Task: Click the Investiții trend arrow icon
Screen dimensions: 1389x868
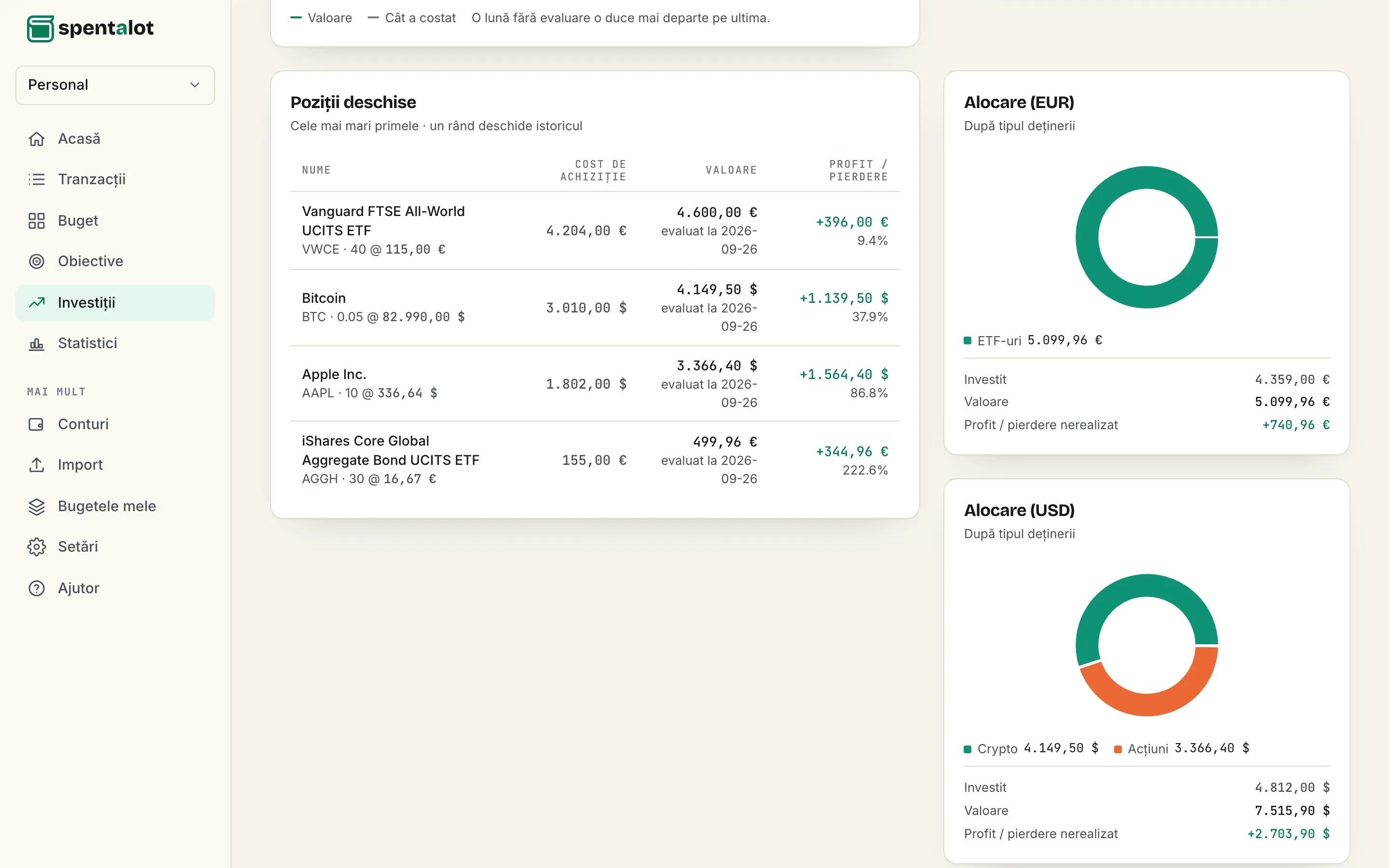Action: [37, 302]
